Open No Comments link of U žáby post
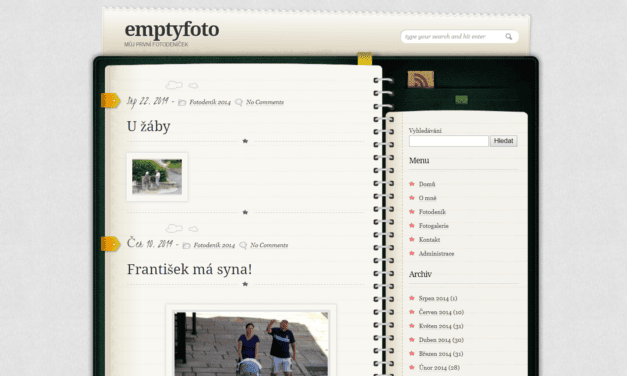The height and width of the screenshot is (376, 627). click(x=265, y=102)
